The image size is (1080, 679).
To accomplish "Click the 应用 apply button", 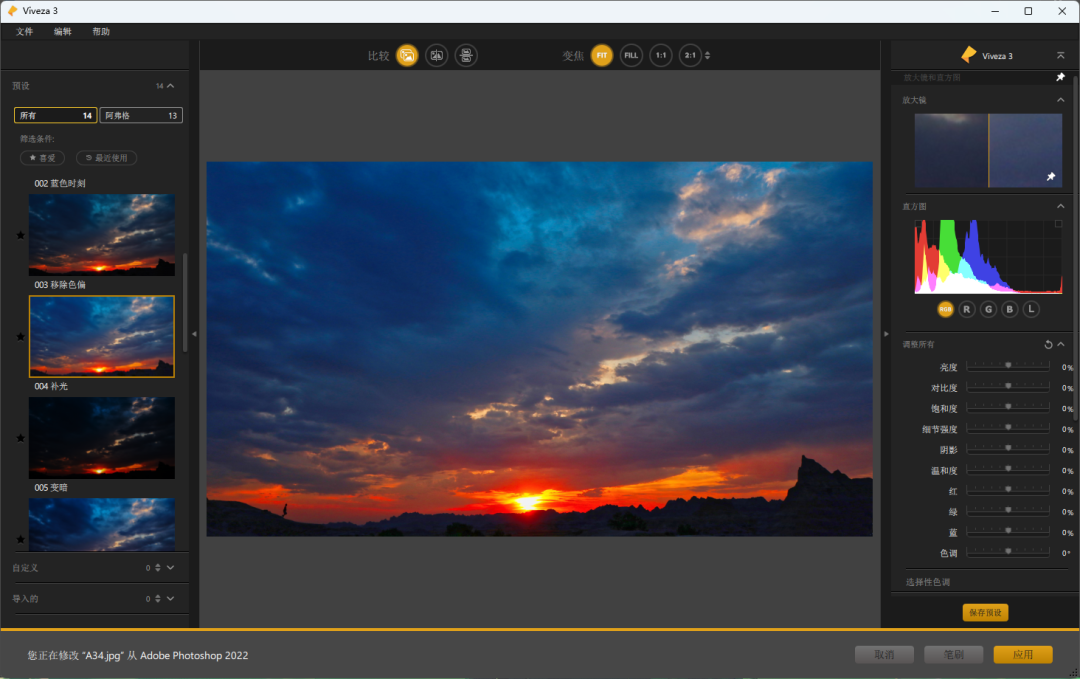I will (x=1022, y=655).
